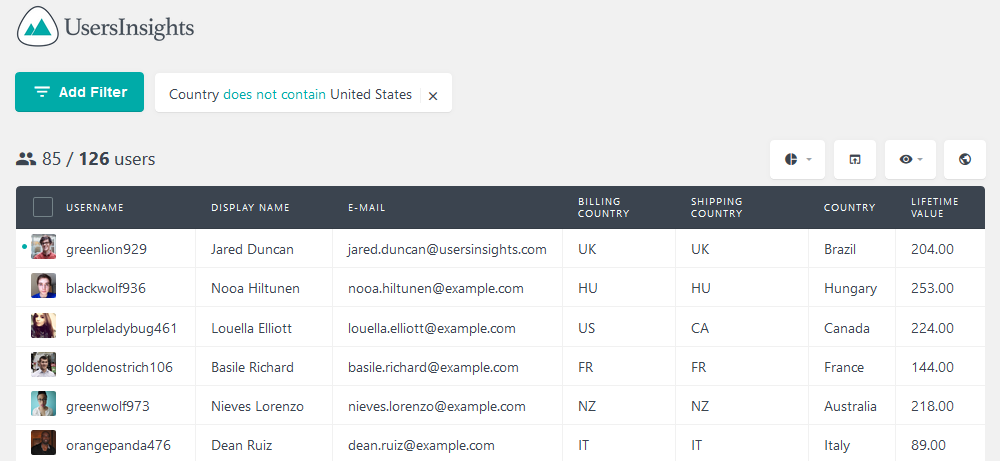Click the UsersInsights mountain logo
This screenshot has width=1000, height=461.
coord(38,27)
